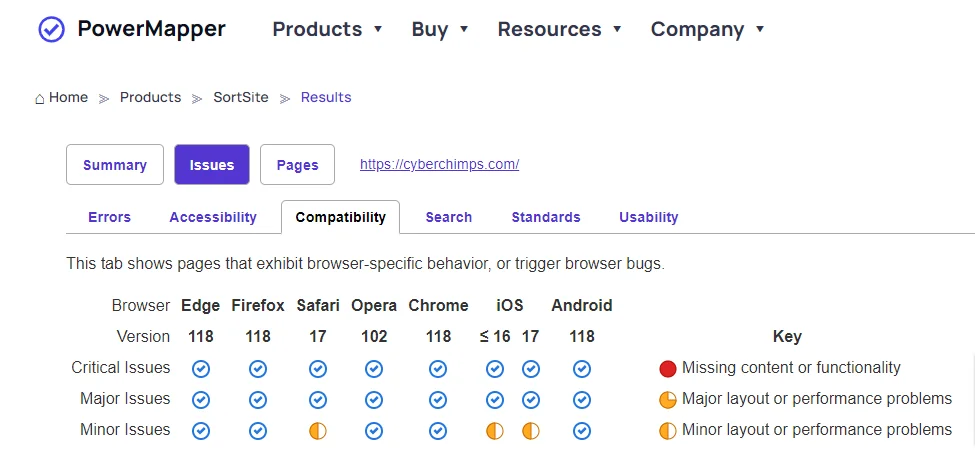The image size is (975, 470).
Task: Click Chrome Major Issues check icon
Action: pyautogui.click(x=438, y=400)
